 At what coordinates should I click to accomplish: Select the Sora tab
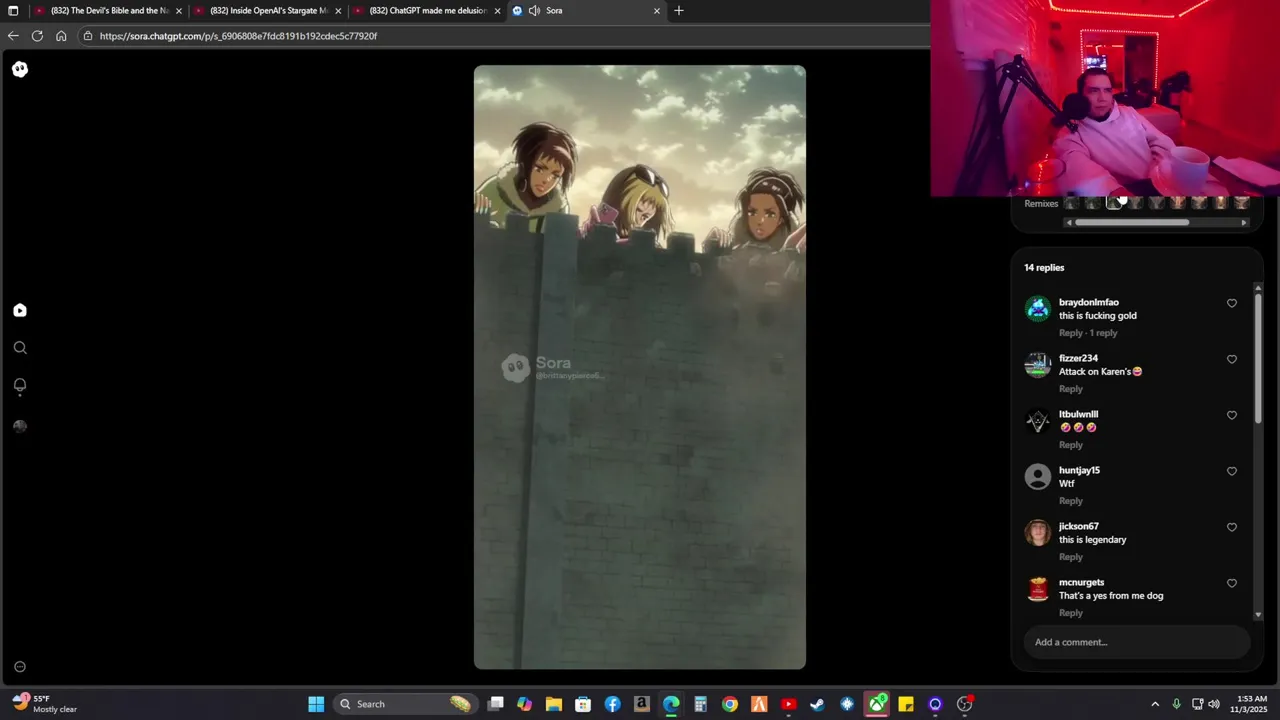587,11
